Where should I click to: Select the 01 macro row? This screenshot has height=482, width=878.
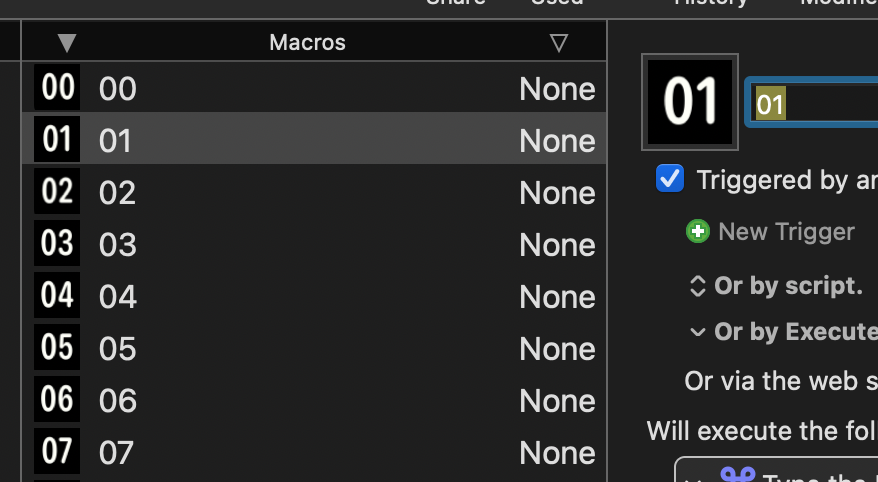[300, 140]
